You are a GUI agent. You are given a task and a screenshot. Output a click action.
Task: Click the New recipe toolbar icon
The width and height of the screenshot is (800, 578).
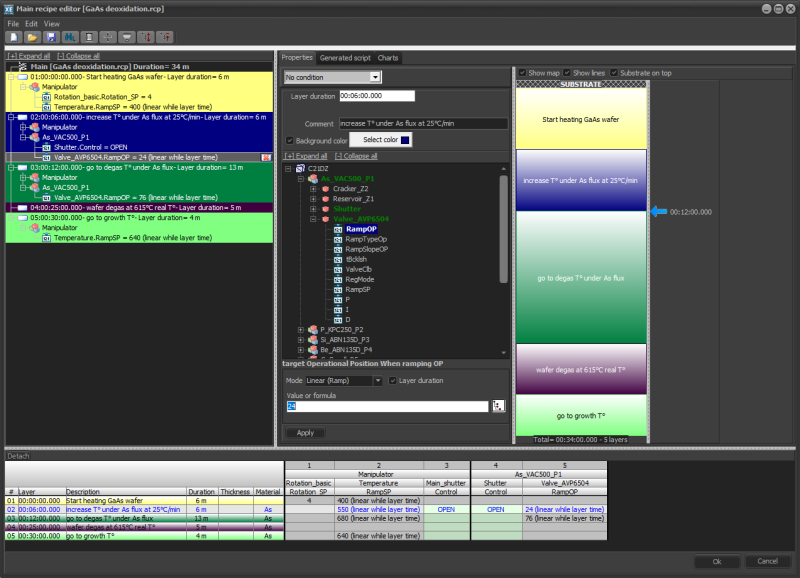(14, 37)
